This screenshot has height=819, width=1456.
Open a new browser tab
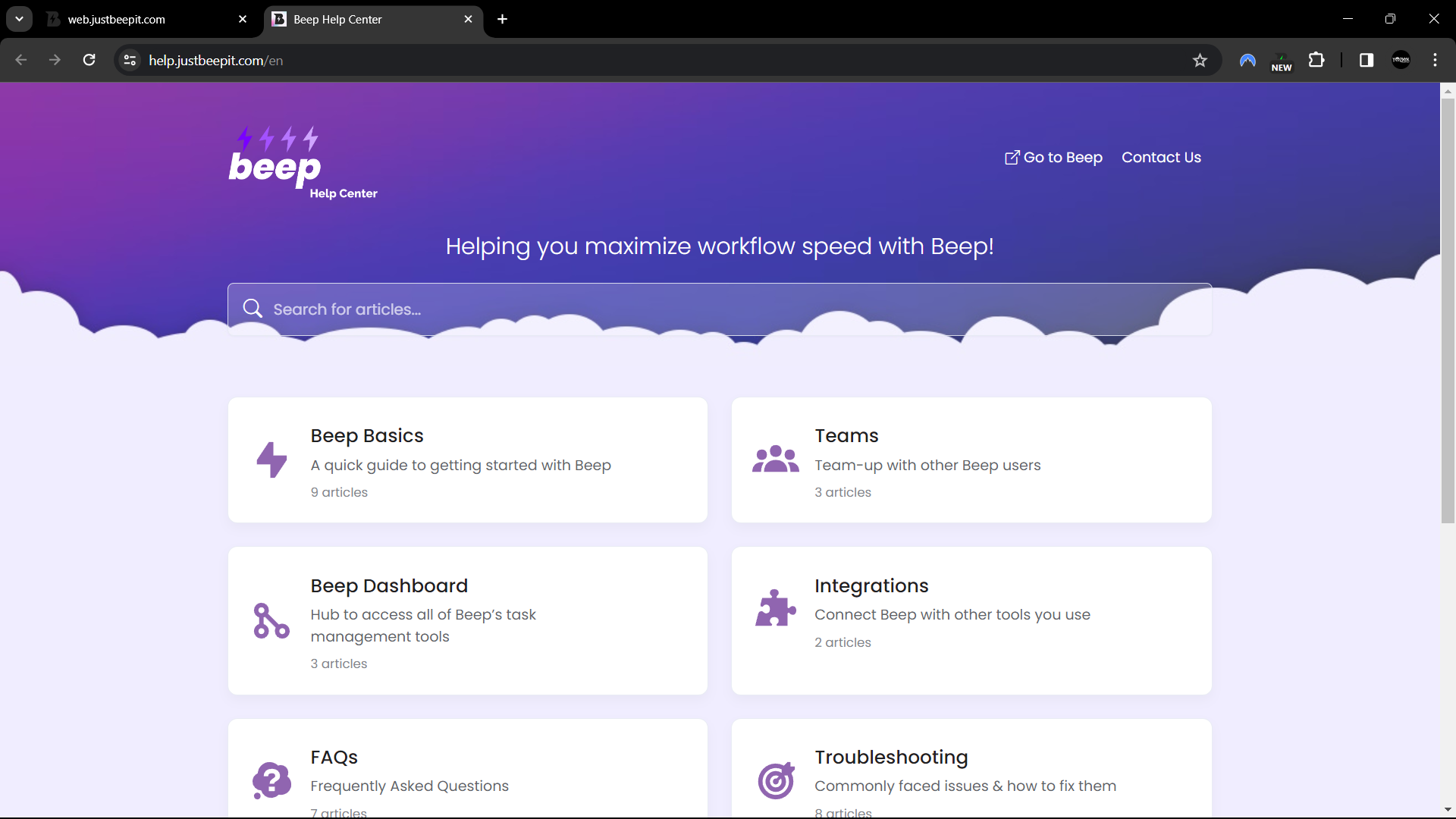tap(502, 19)
